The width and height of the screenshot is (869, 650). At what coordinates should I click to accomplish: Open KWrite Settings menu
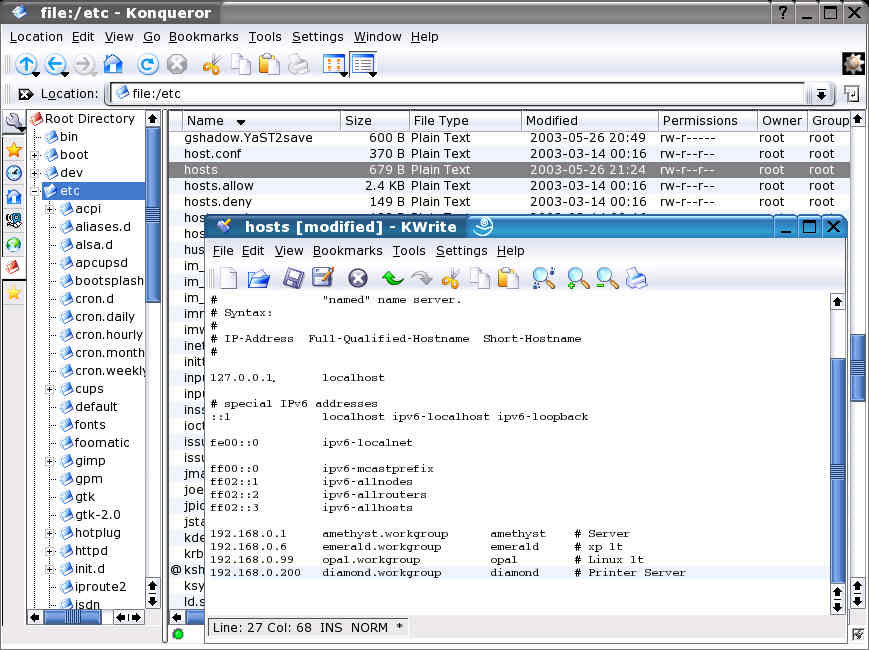461,251
